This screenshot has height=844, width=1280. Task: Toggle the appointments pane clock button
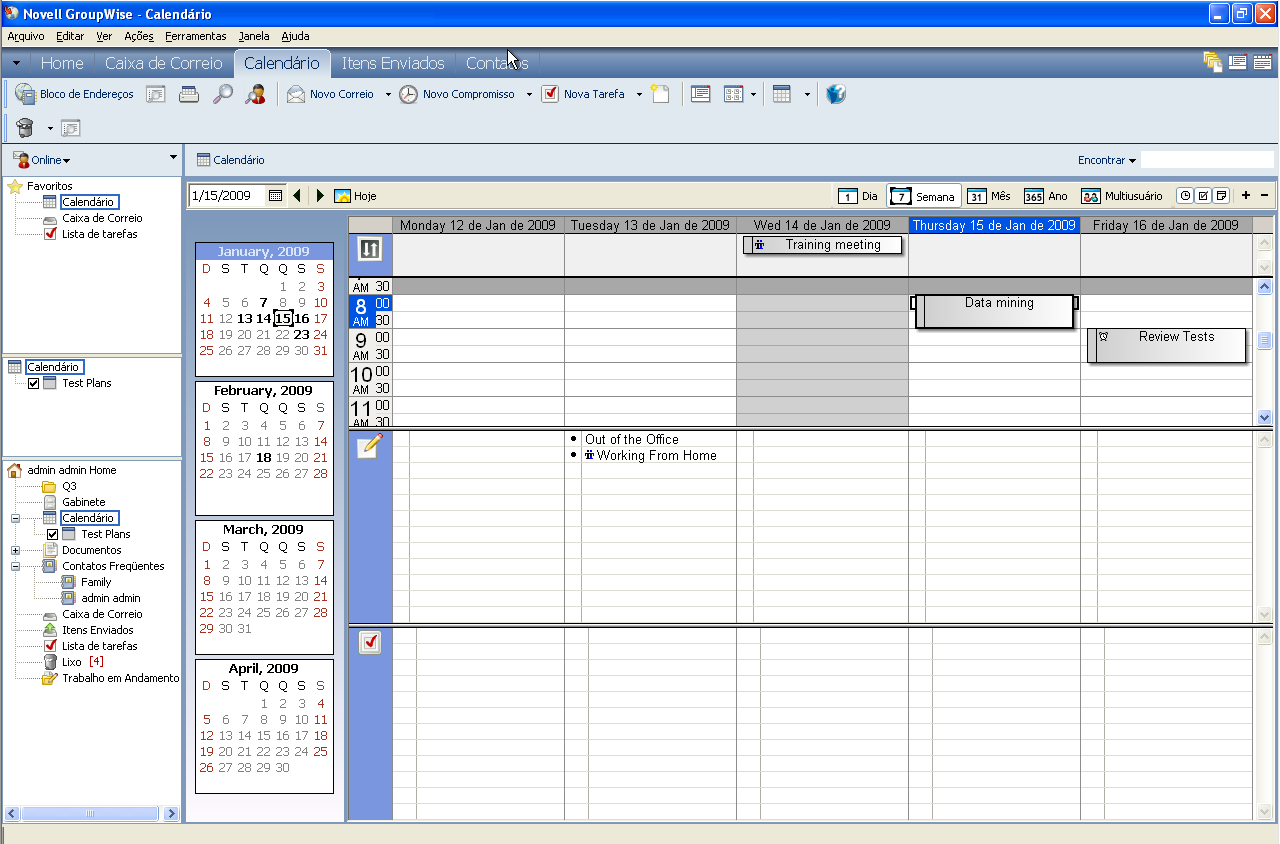coord(1188,195)
